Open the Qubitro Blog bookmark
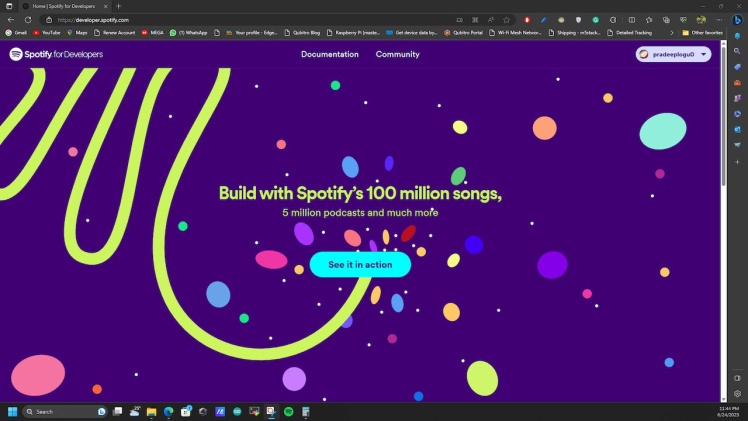 pyautogui.click(x=302, y=33)
